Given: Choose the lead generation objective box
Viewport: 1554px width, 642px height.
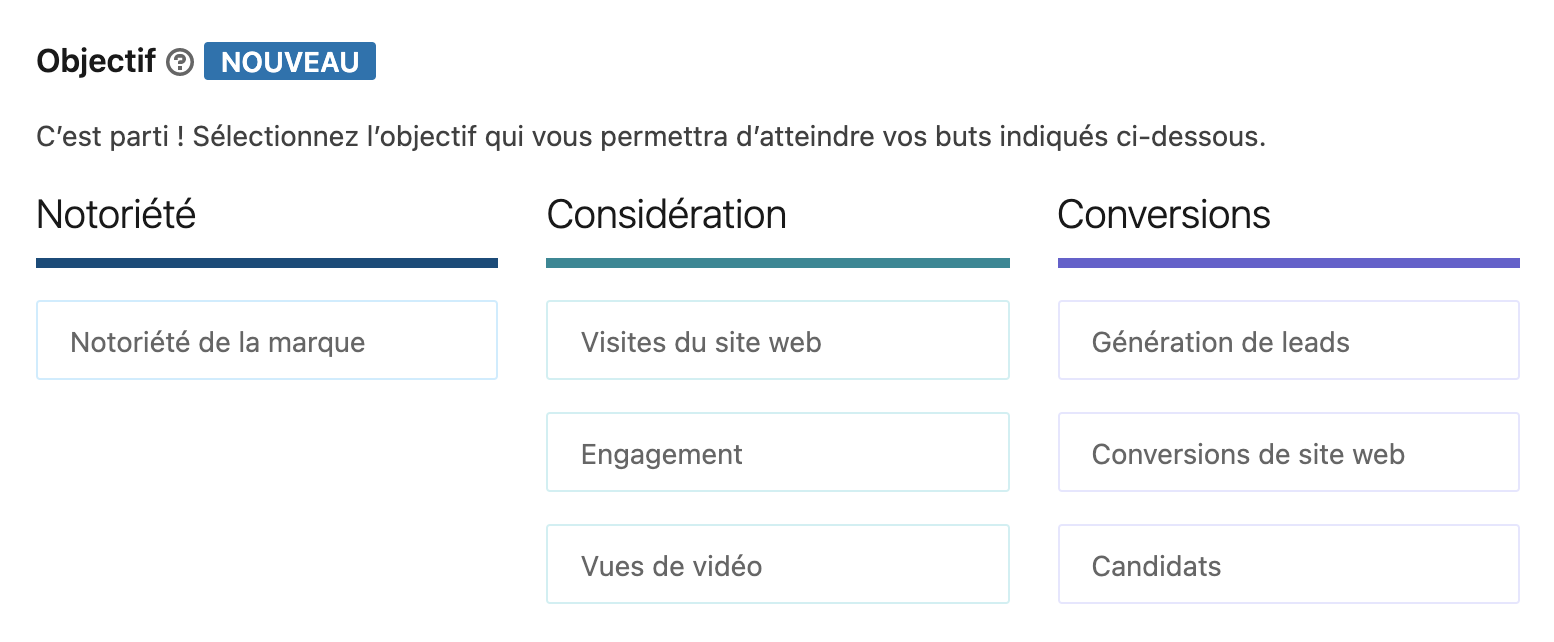Looking at the screenshot, I should coord(1289,340).
